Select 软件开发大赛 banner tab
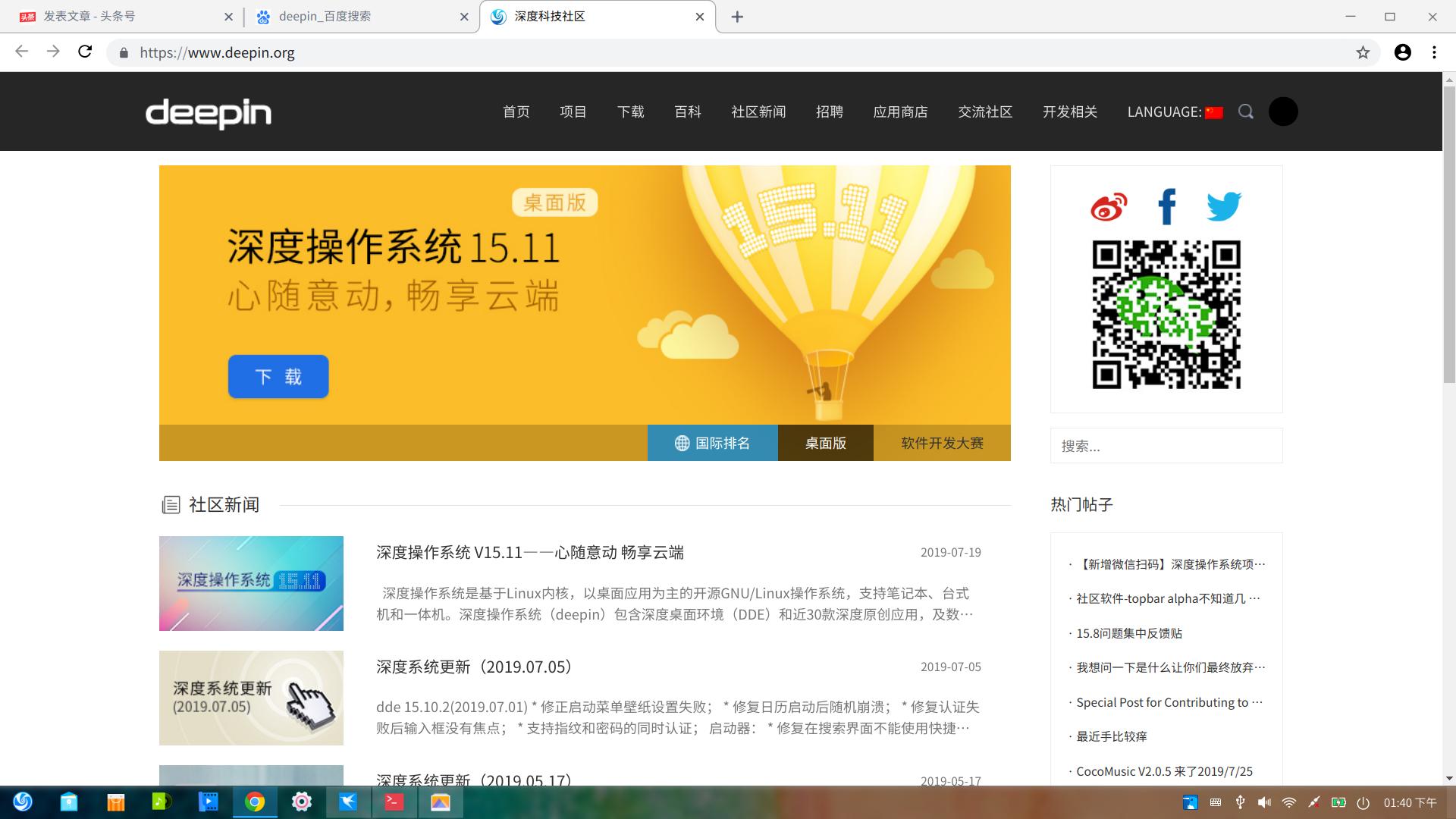The image size is (1456, 819). [x=942, y=443]
